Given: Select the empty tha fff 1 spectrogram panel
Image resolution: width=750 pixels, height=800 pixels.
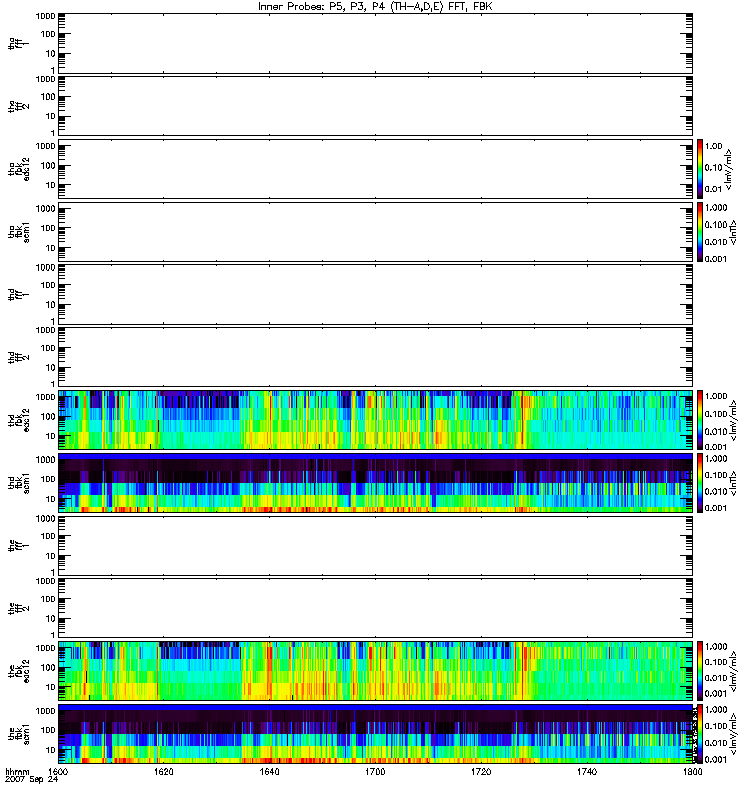Looking at the screenshot, I should [376, 43].
